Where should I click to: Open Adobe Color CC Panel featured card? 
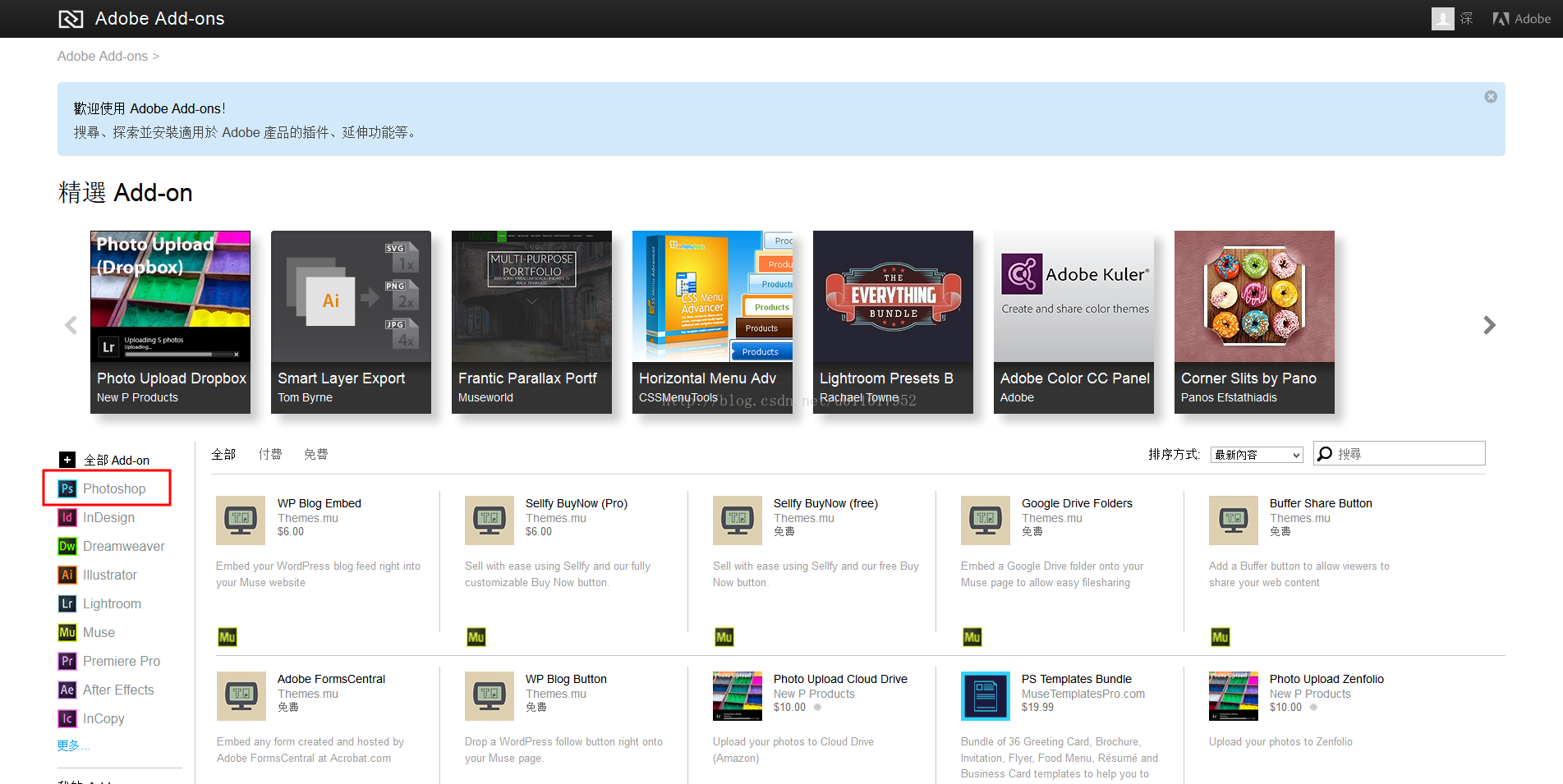1073,322
